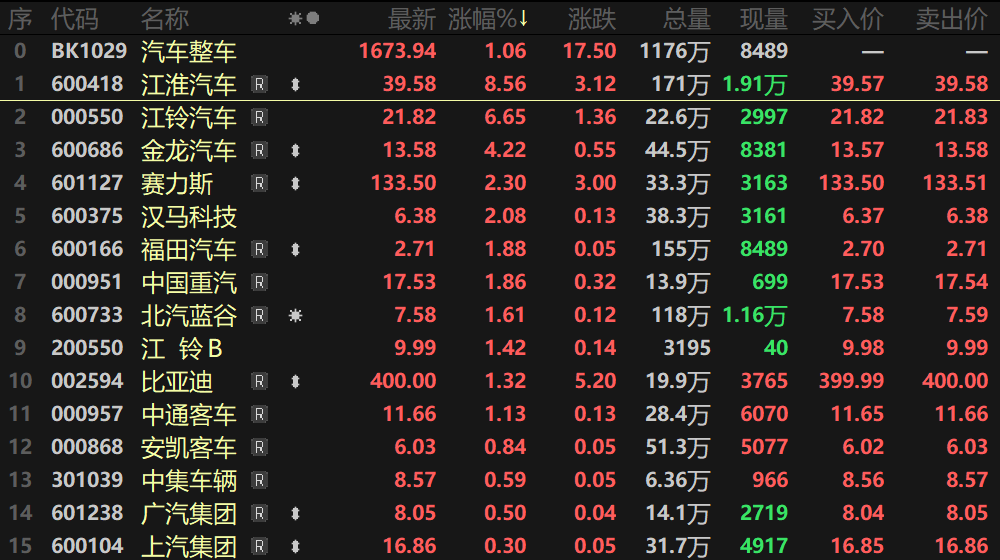The height and width of the screenshot is (560, 1000).
Task: Click the 6.65 percent gain value
Action: pos(505,117)
